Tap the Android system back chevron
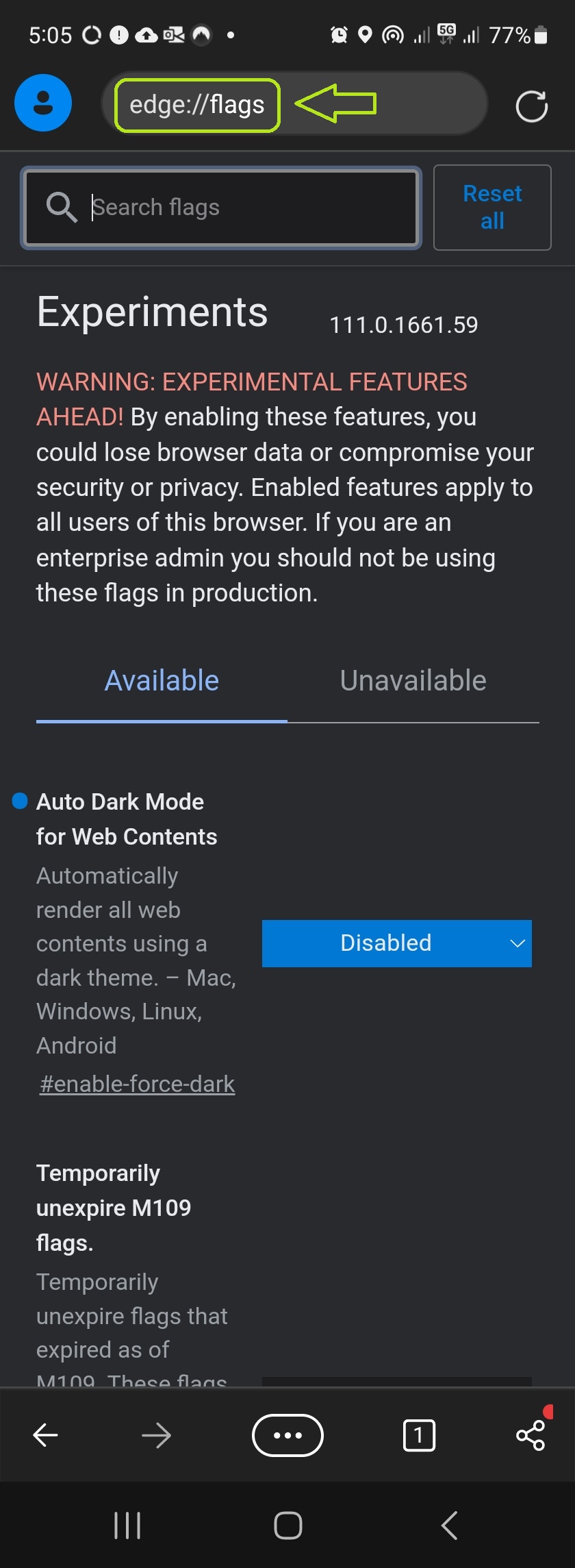This screenshot has height=1568, width=575. coord(449,1526)
